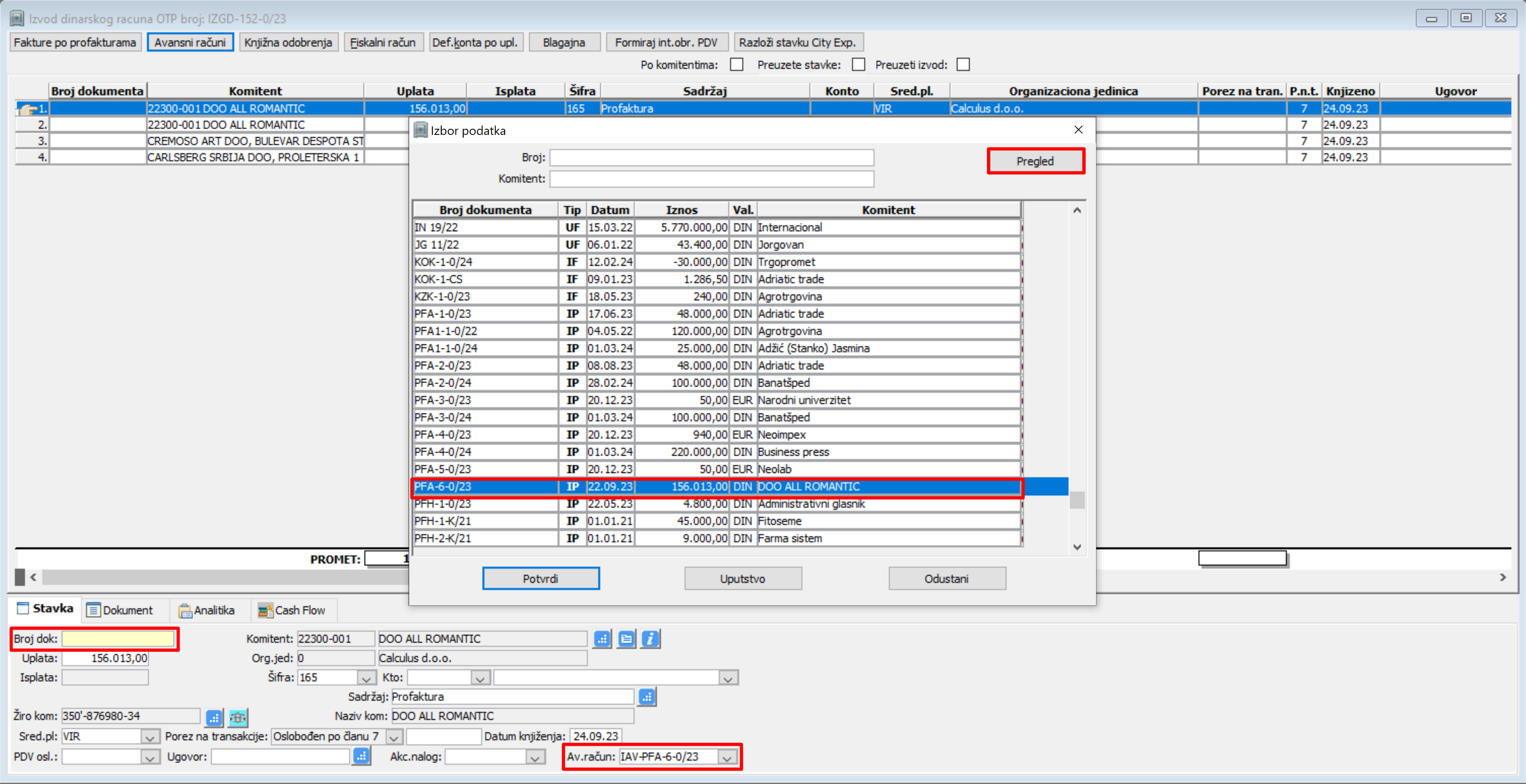The image size is (1526, 784).
Task: Close the Izbor podatka dialog
Action: (1078, 130)
